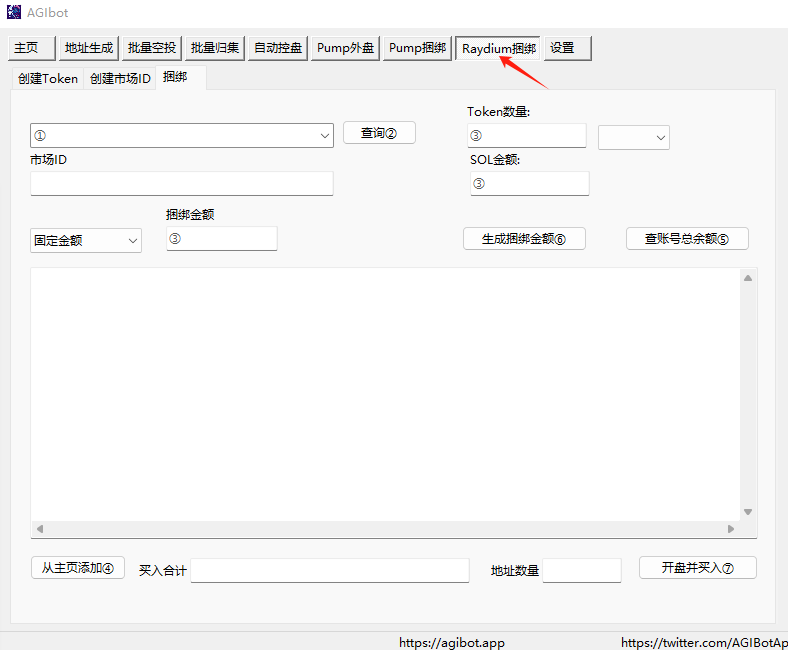Click the list's scroll left arrow
Screen dimensions: 788x650
tap(40, 529)
